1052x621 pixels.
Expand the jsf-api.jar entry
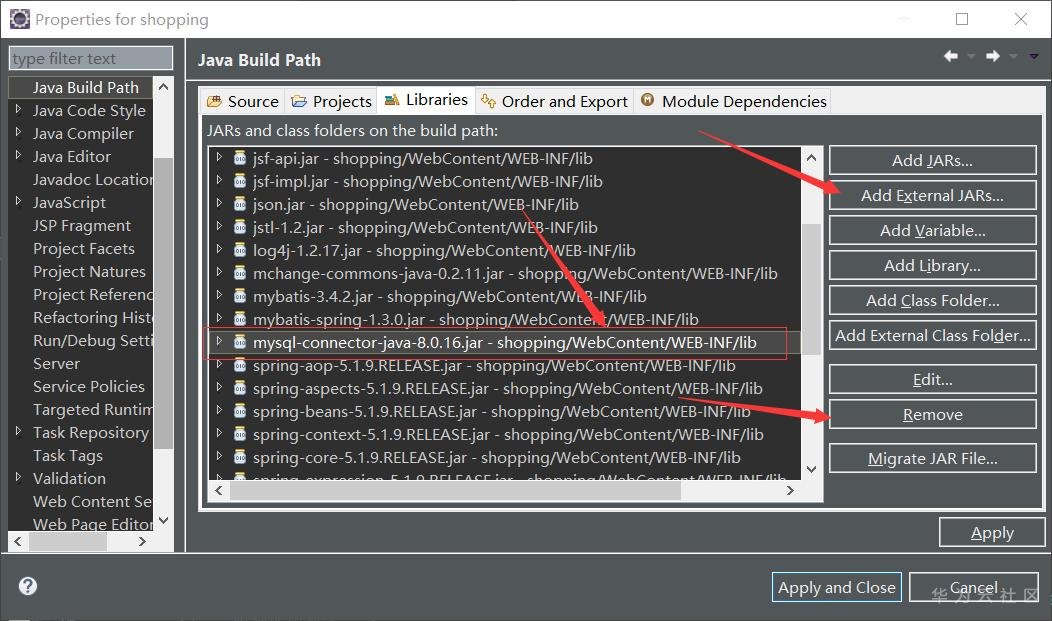pyautogui.click(x=219, y=158)
